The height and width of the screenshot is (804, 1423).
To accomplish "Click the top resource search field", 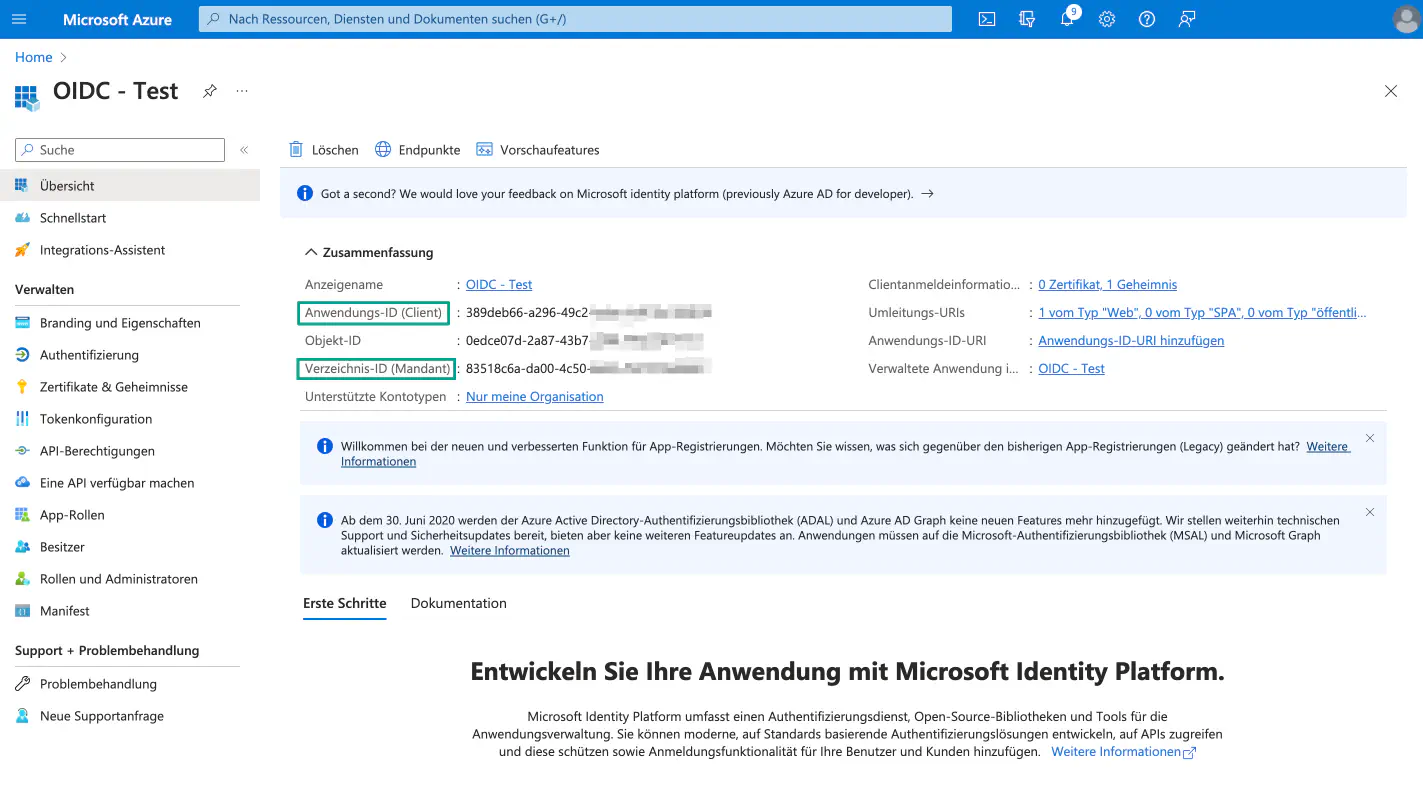I will click(x=575, y=19).
